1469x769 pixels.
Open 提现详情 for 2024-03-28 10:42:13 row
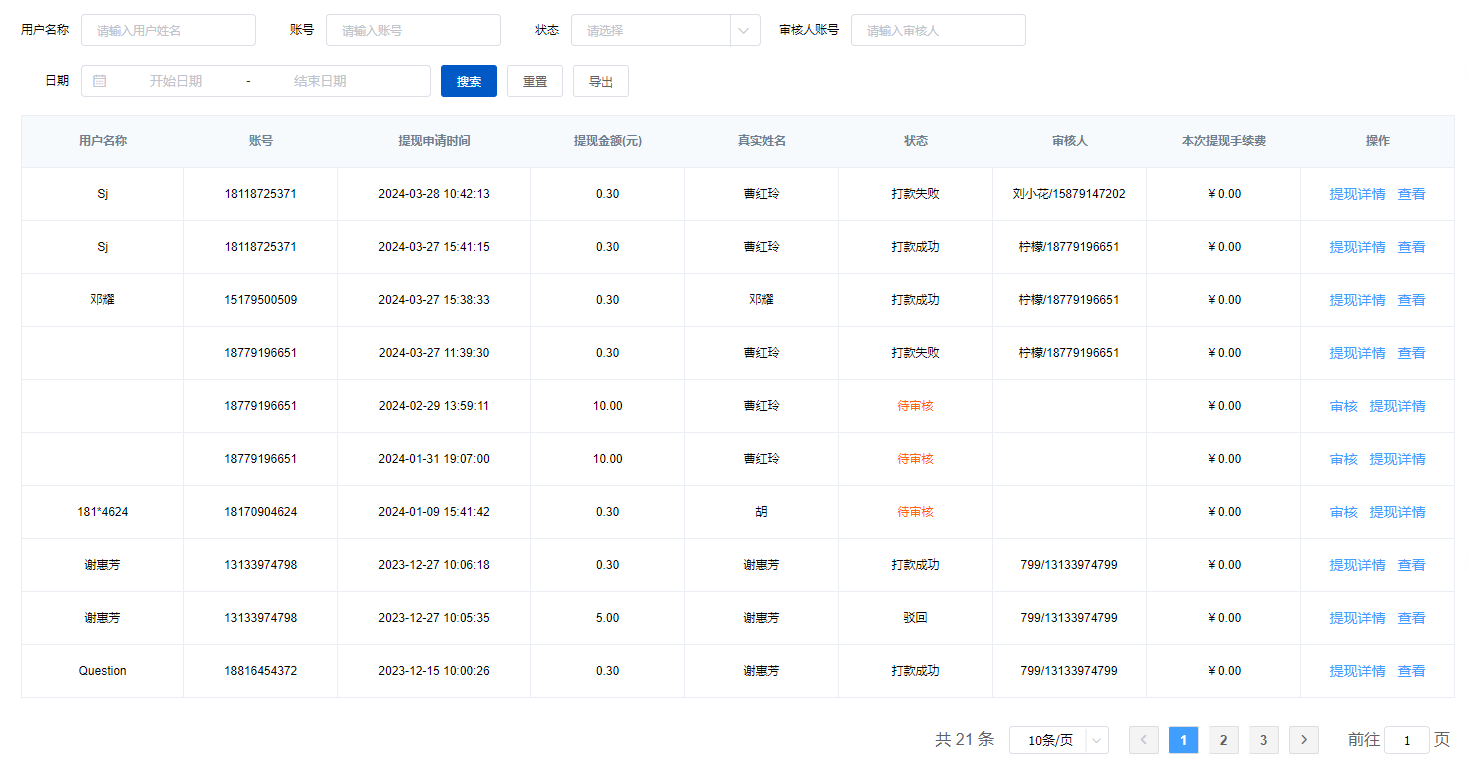(1357, 194)
